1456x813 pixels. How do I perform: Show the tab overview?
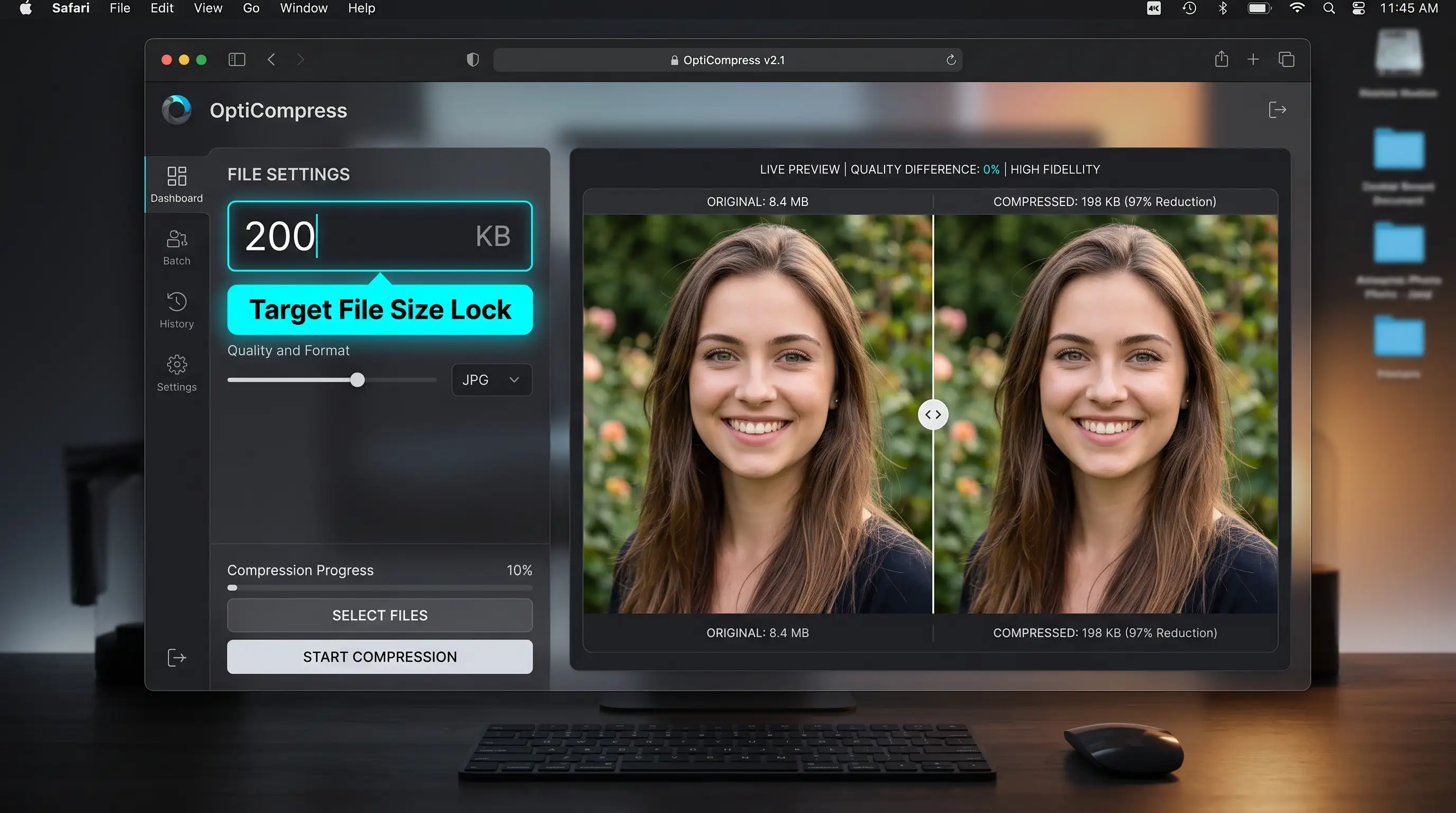[1286, 59]
